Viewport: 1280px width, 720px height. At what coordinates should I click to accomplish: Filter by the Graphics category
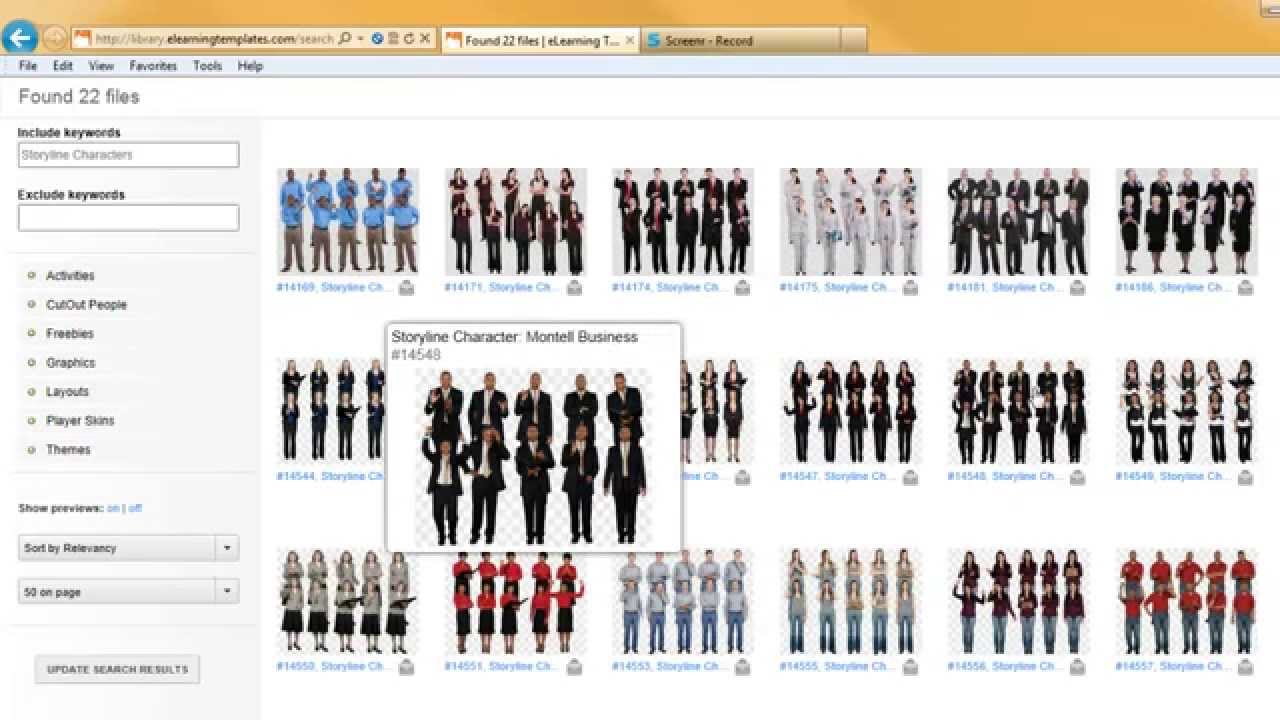click(70, 362)
